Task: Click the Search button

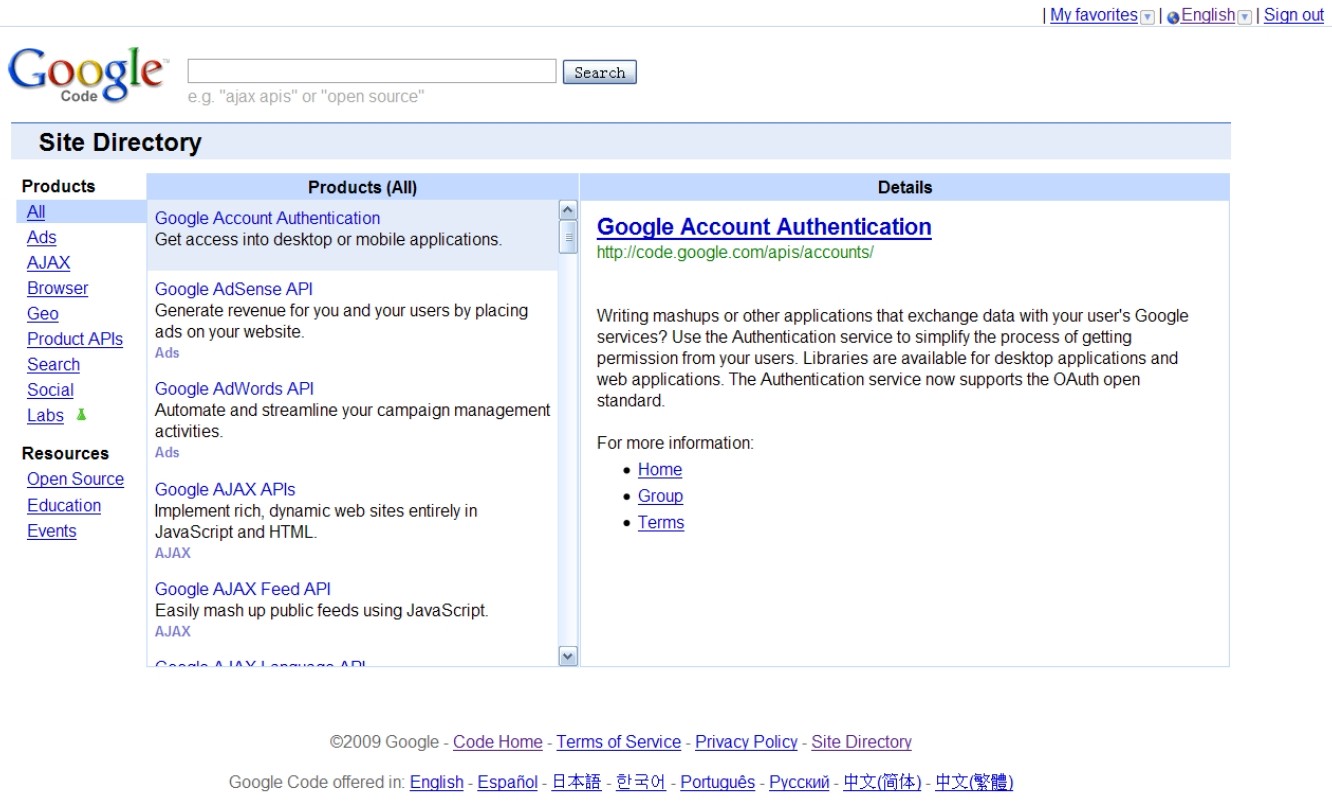Action: coord(600,72)
